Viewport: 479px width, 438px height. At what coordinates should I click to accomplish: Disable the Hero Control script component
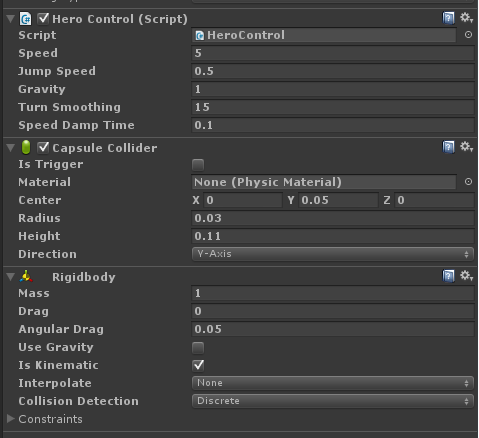43,19
